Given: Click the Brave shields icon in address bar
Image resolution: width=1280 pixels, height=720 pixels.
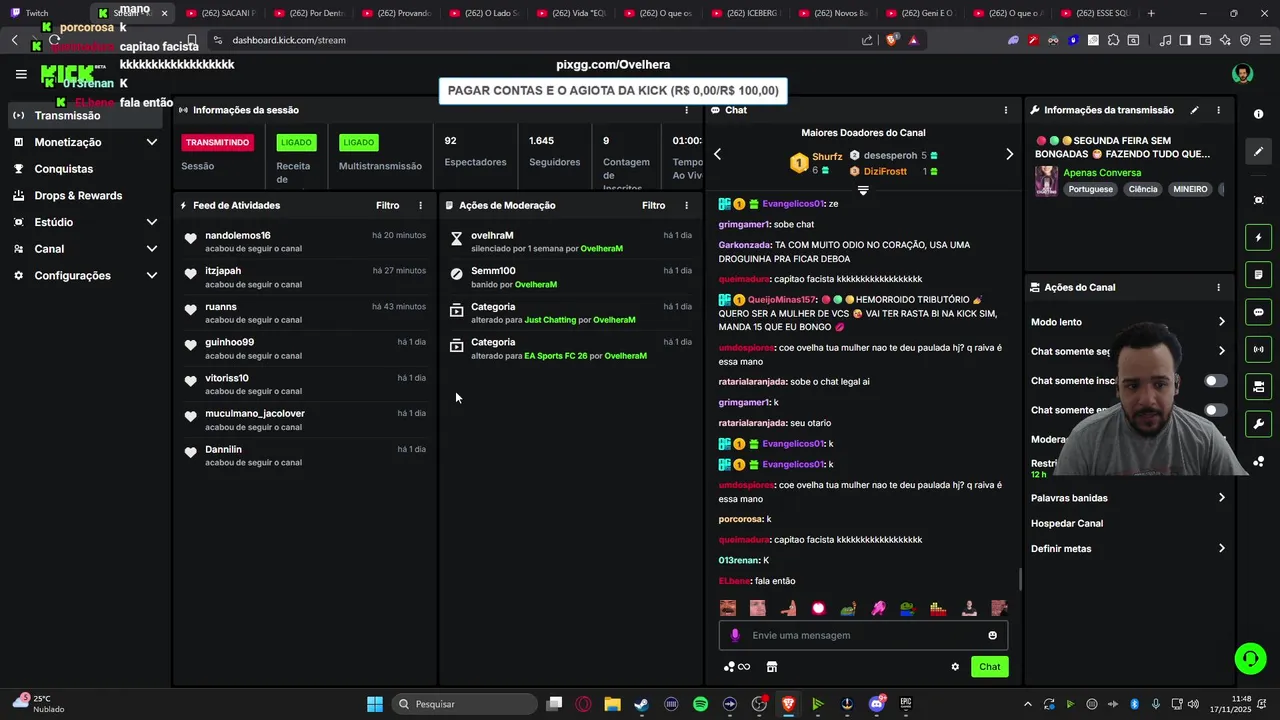Looking at the screenshot, I should (891, 40).
